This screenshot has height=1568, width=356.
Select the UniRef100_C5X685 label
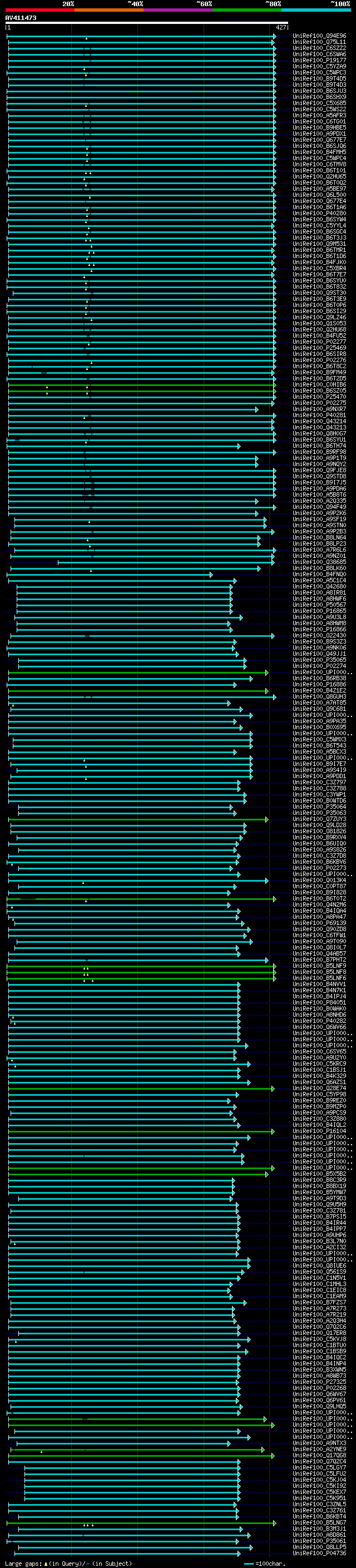319,103
